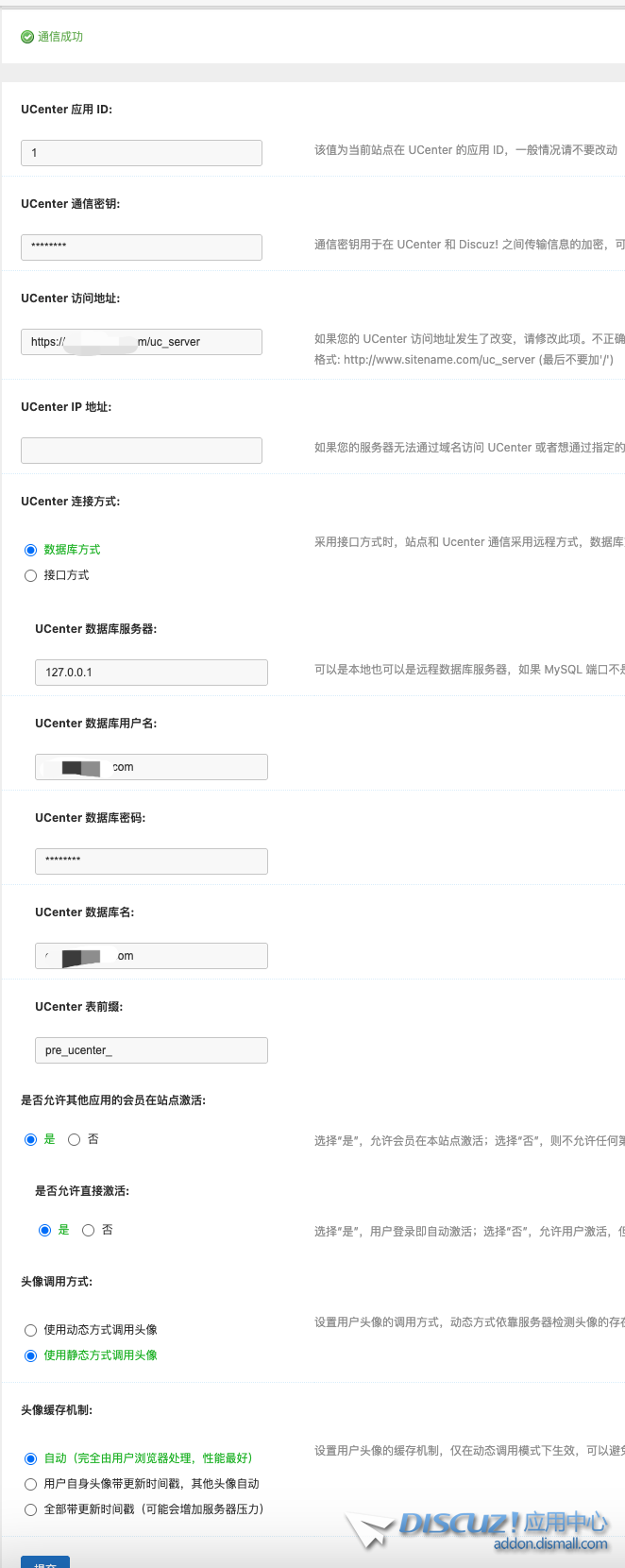The height and width of the screenshot is (1568, 625).
Task: Click the UCenter 应用 ID input field
Action: 142,153
